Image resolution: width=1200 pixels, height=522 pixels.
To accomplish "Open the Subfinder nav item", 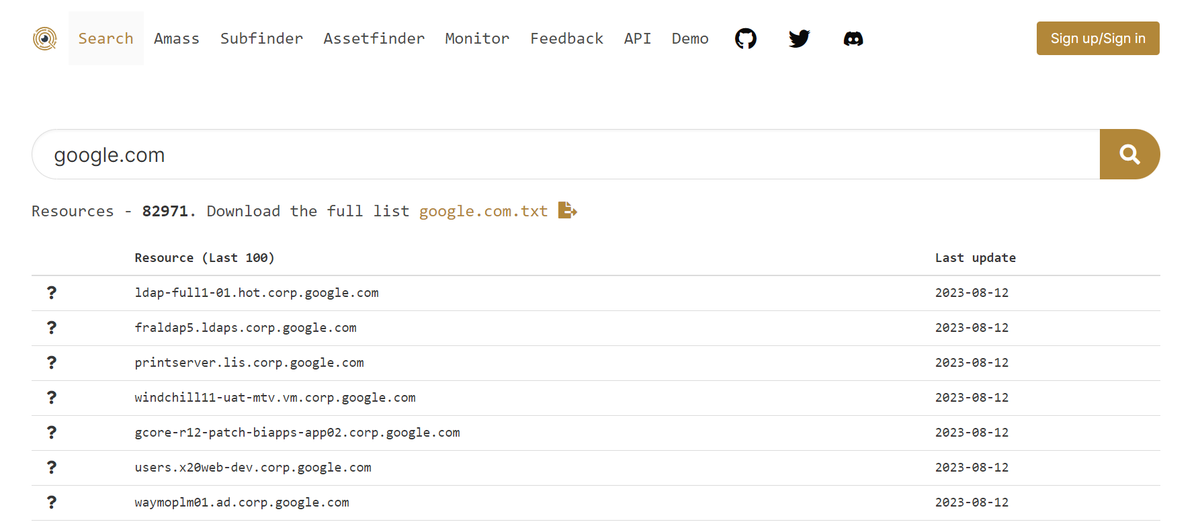I will point(262,39).
